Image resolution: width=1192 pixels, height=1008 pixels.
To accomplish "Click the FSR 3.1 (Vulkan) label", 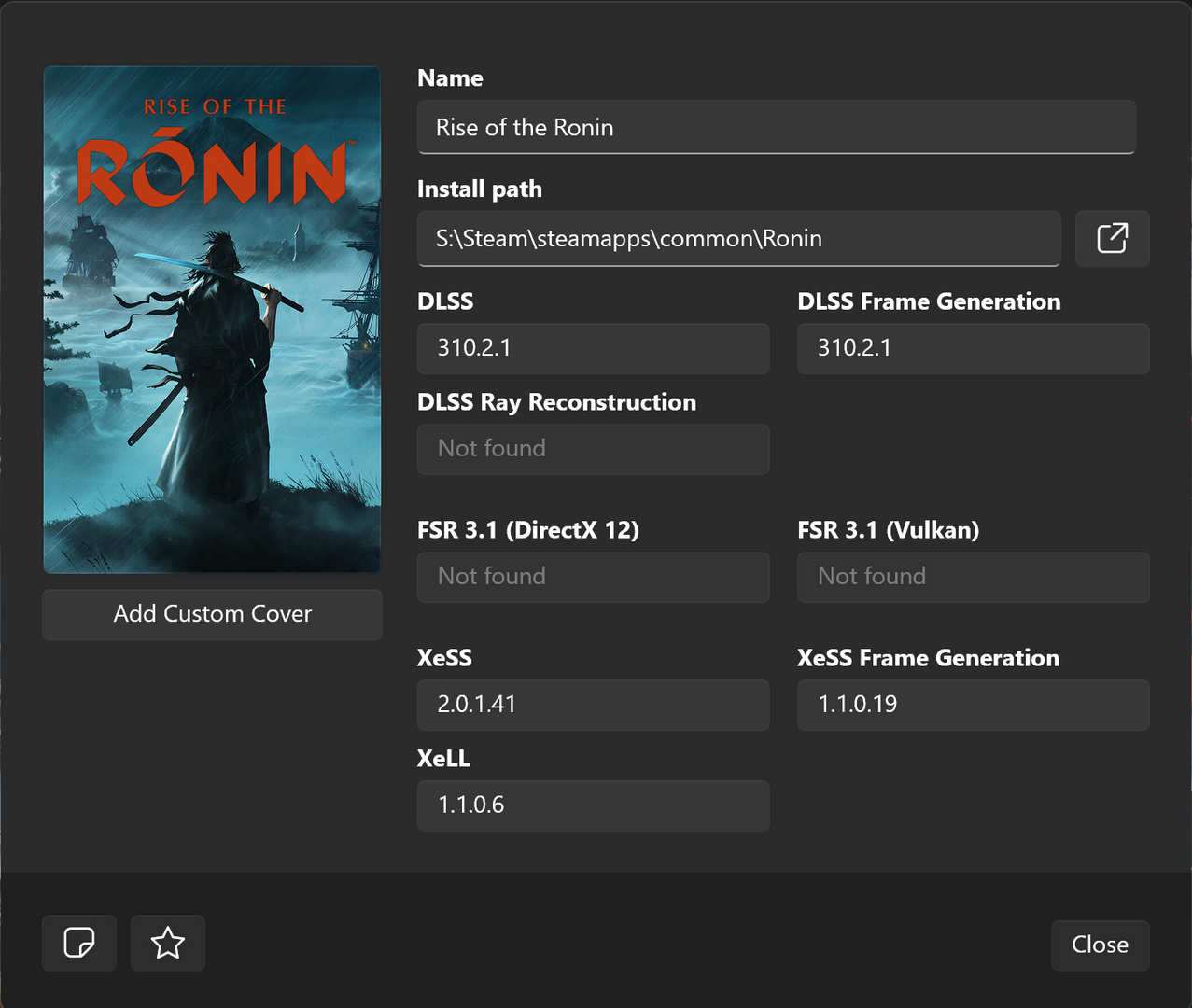I will pos(888,530).
